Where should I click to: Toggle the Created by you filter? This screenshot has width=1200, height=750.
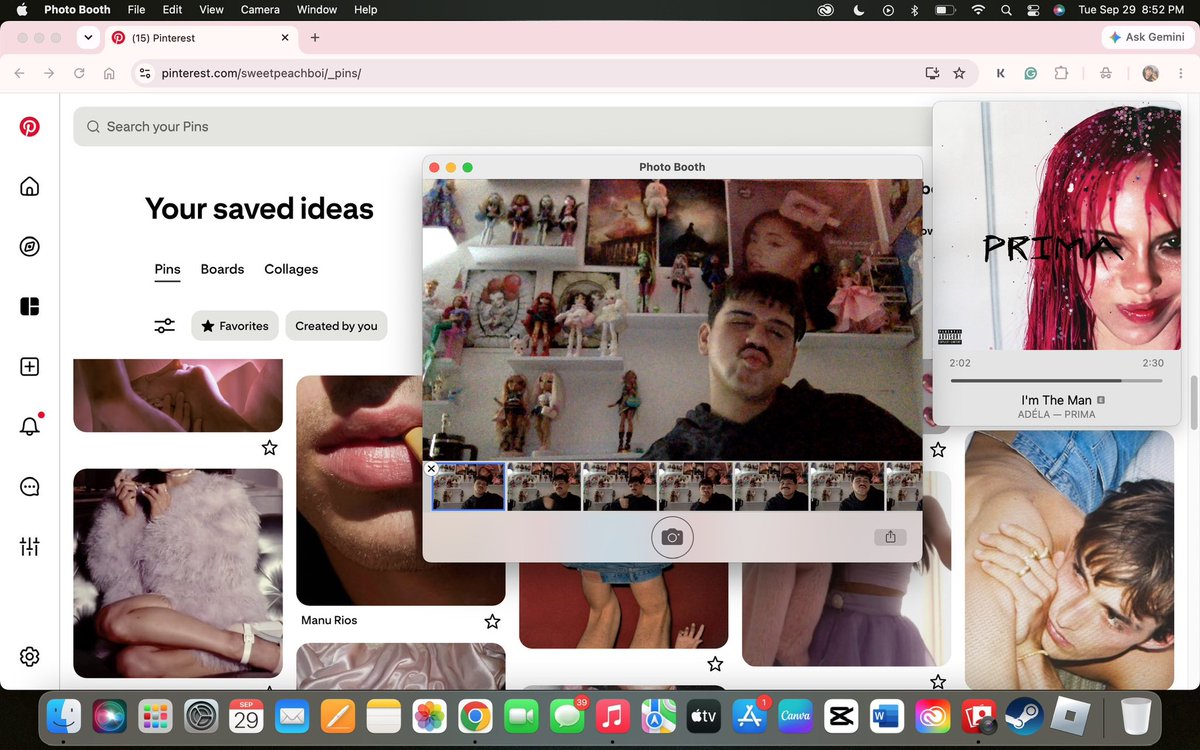pyautogui.click(x=336, y=326)
